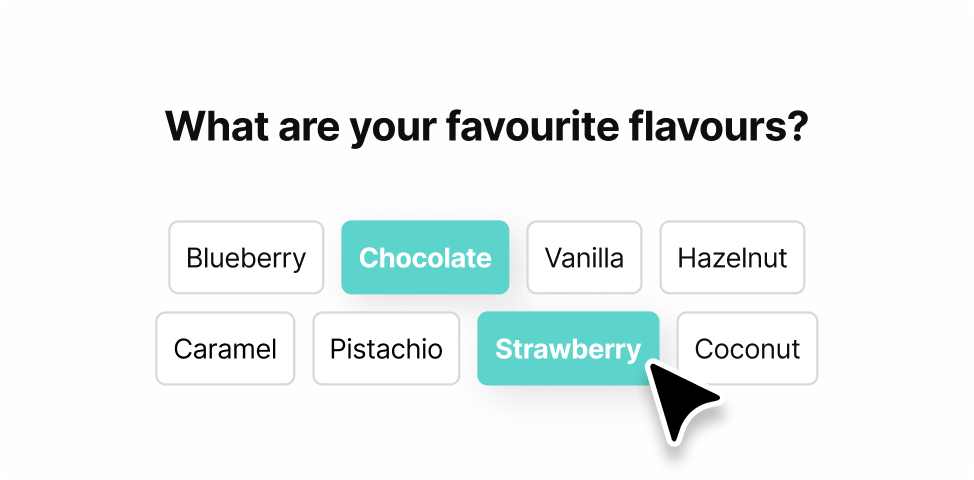Click the word 'flavours' in the heading
The height and width of the screenshot is (480, 974).
[x=705, y=129]
